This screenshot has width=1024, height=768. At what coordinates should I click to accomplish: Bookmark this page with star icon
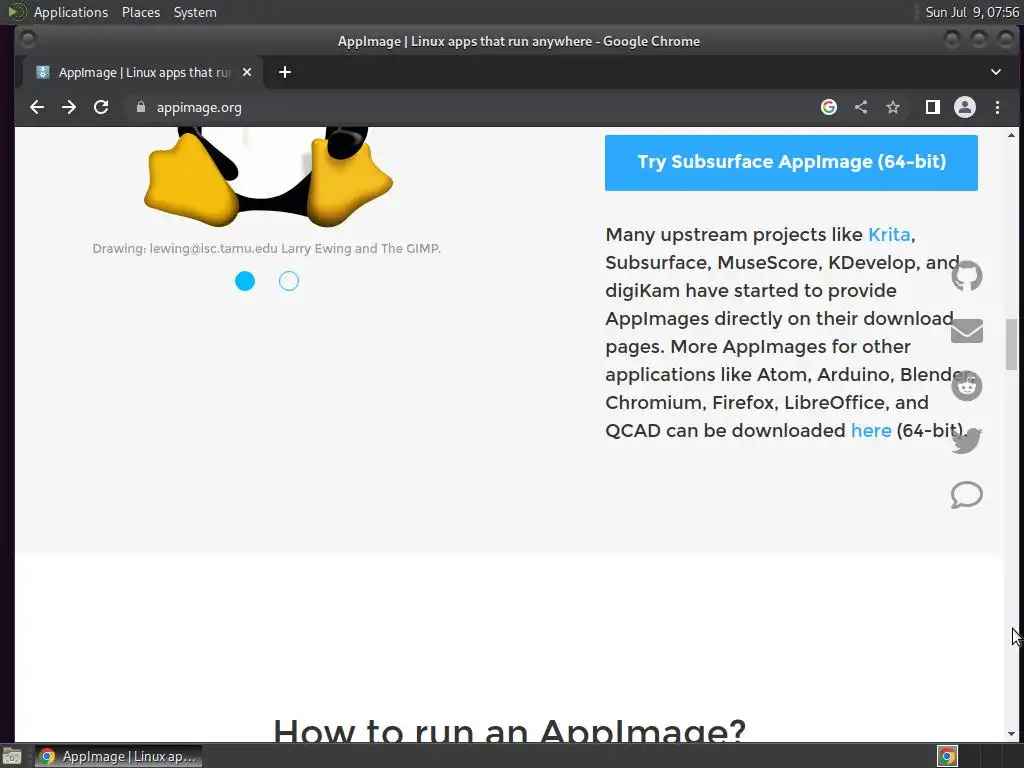[893, 107]
